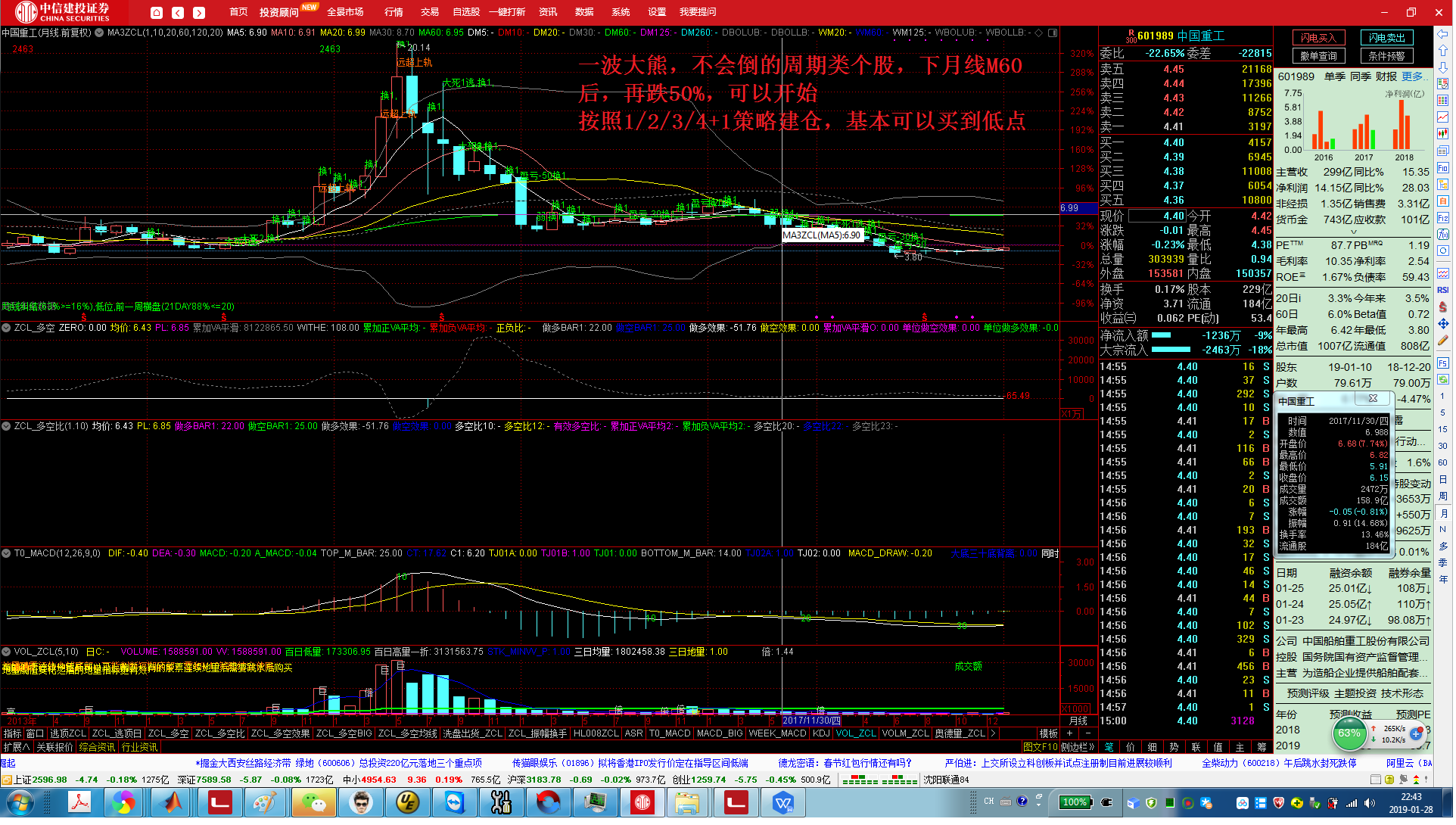
Task: Show more indicator tabs with > arrow
Action: [994, 734]
